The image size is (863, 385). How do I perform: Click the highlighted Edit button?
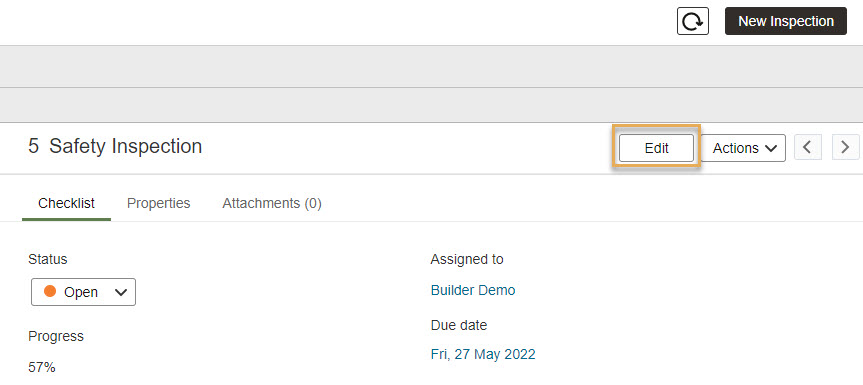tap(656, 148)
